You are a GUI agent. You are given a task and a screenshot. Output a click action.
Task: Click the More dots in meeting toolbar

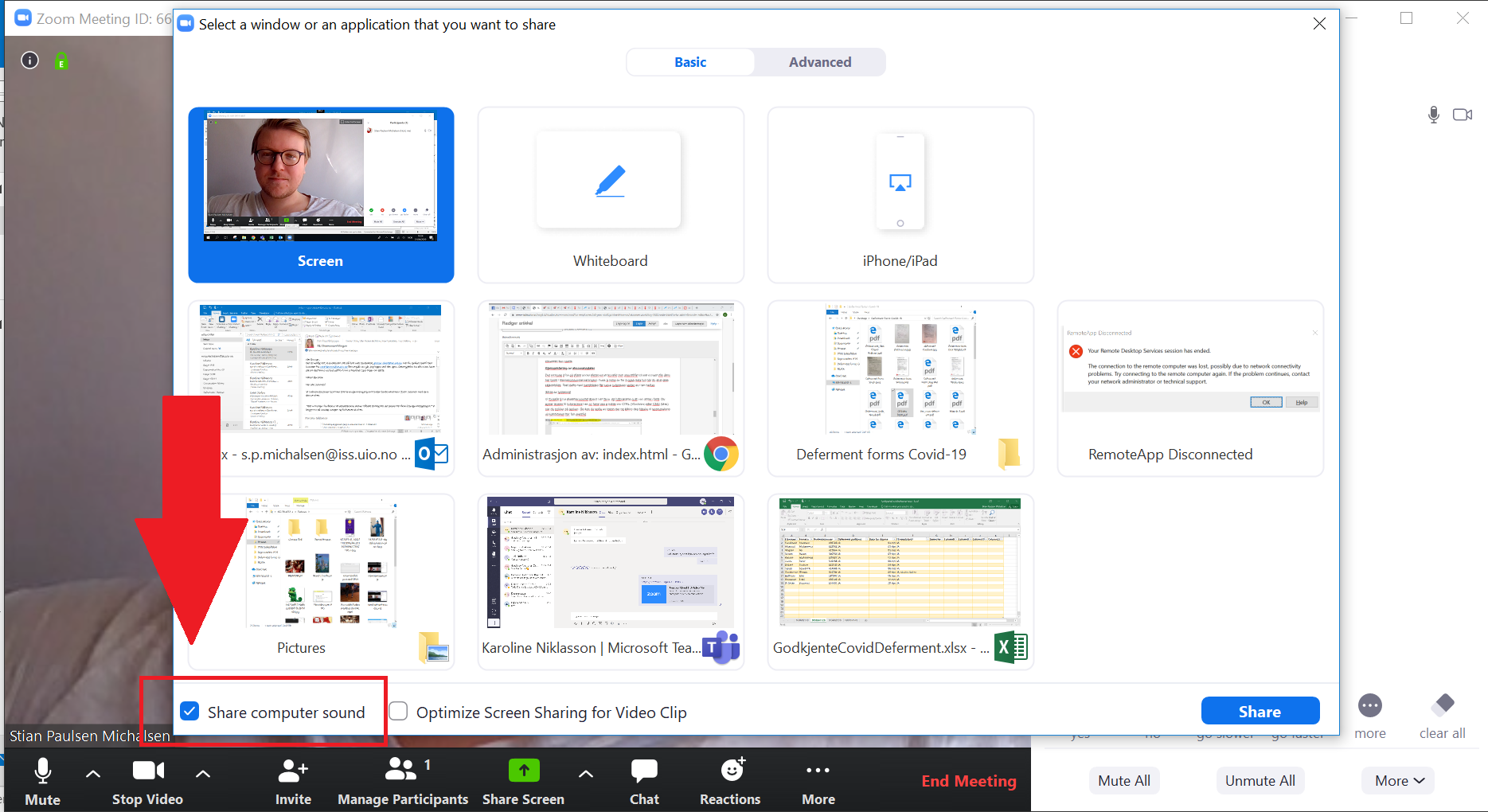click(818, 770)
